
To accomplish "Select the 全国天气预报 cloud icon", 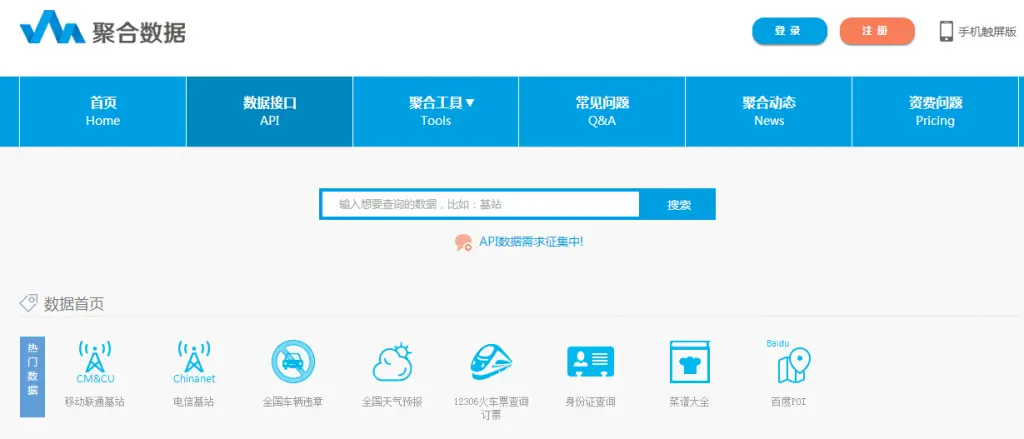I will click(392, 362).
